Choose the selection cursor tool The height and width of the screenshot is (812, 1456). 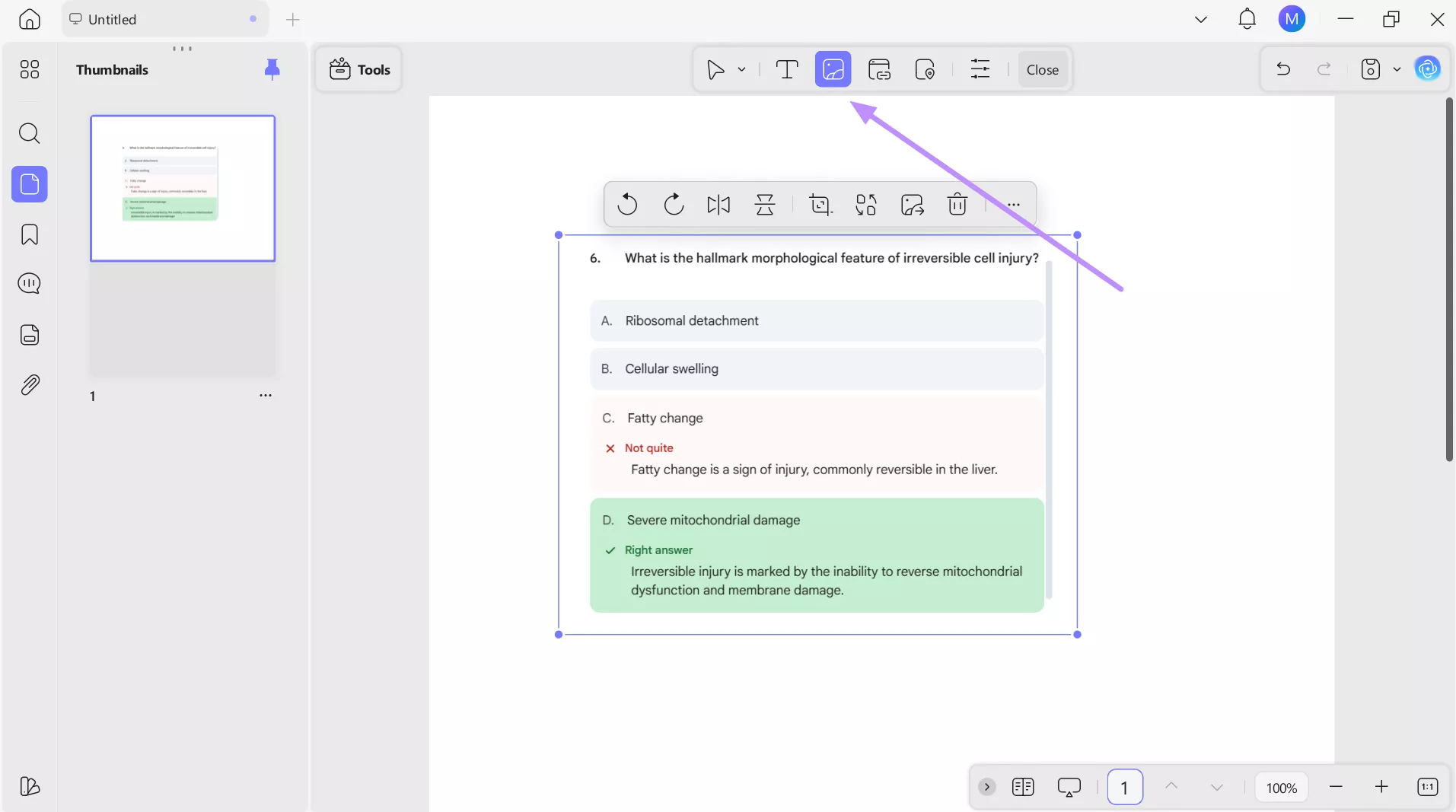[715, 70]
